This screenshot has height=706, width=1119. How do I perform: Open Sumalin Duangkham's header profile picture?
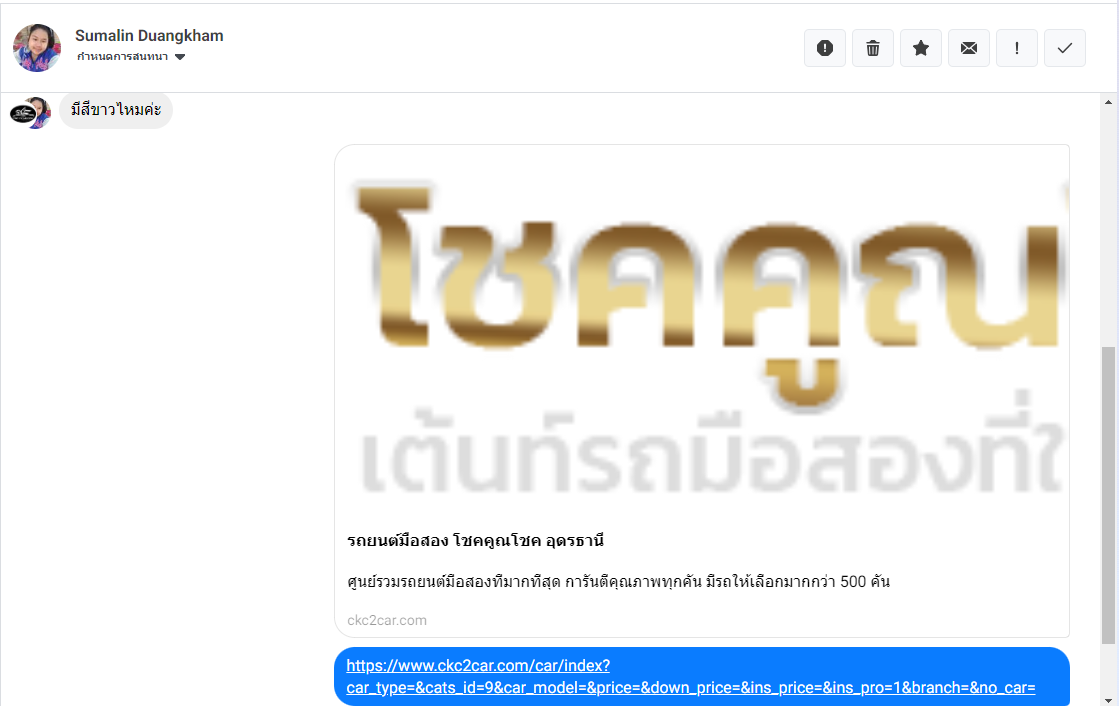click(x=37, y=48)
